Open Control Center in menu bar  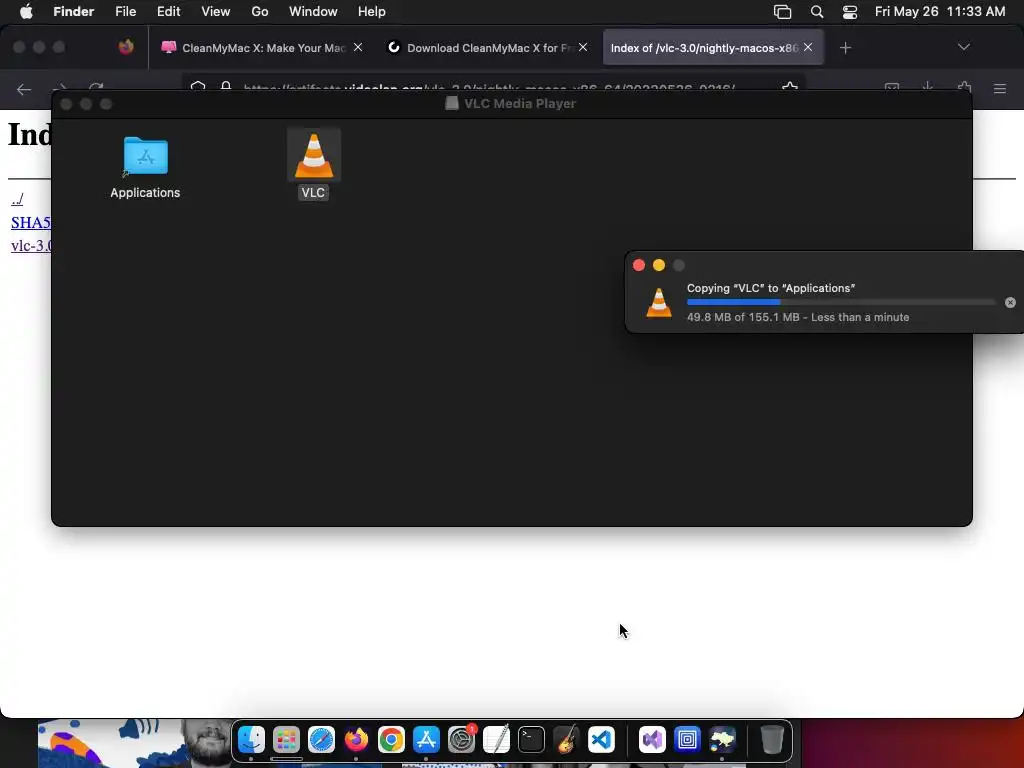(850, 12)
